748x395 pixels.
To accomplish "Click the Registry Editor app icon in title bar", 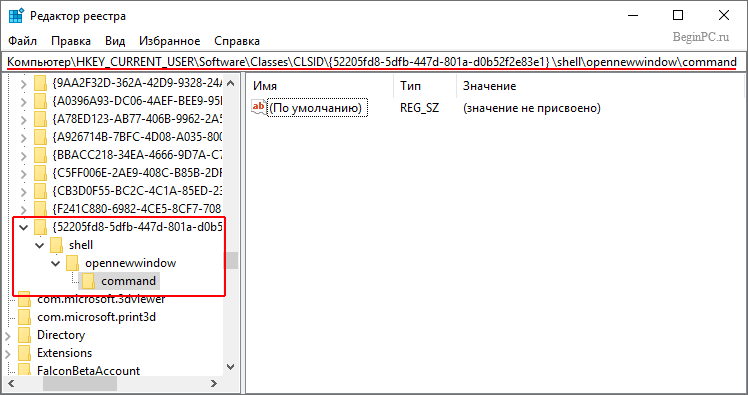I will pyautogui.click(x=16, y=16).
